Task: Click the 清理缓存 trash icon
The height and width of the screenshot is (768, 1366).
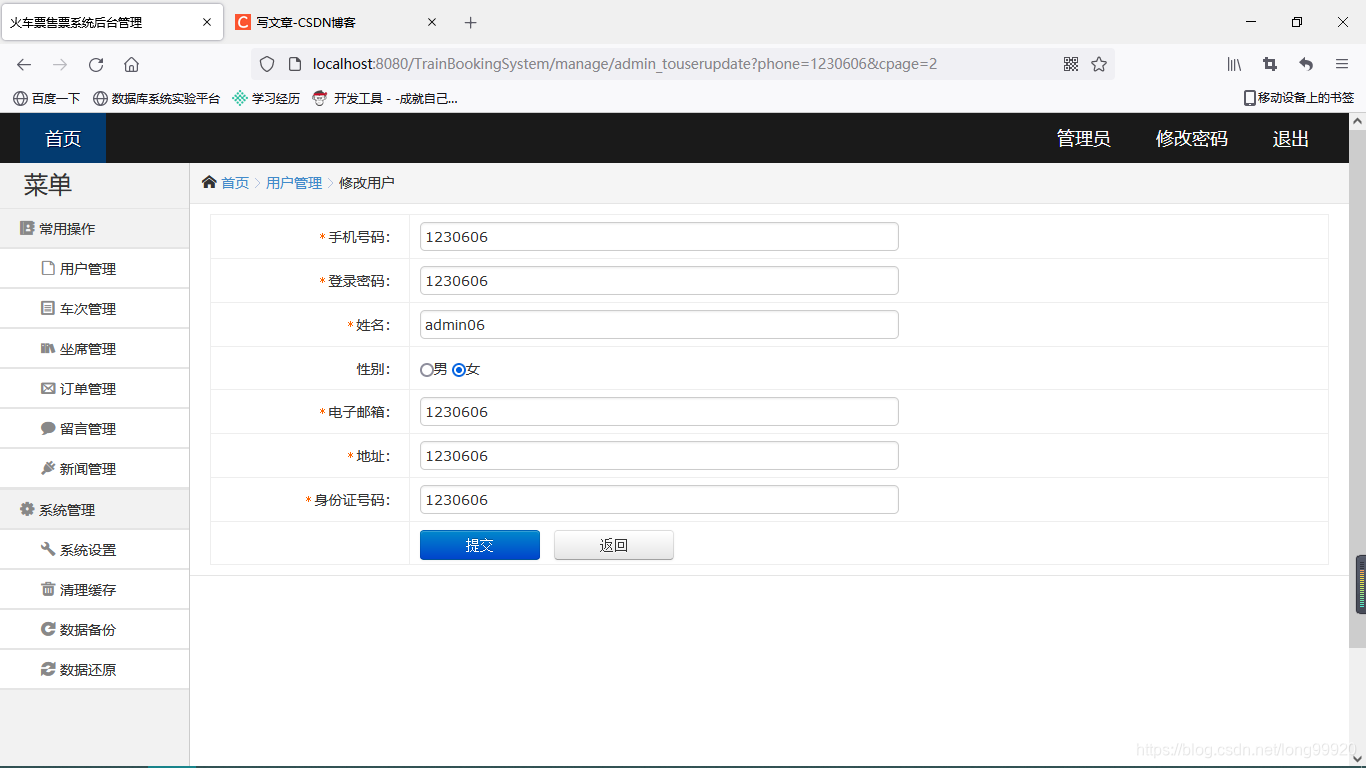Action: click(x=47, y=589)
